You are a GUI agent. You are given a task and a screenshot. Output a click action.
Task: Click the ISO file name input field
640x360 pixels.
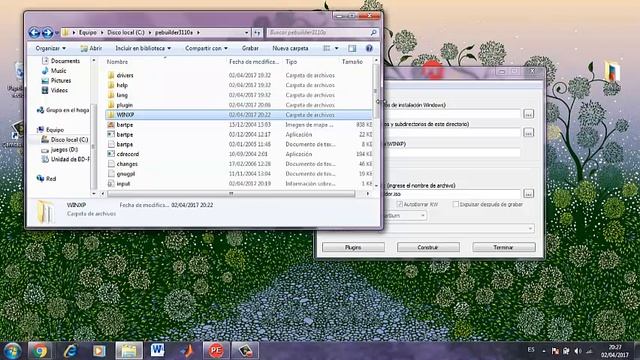pos(451,193)
